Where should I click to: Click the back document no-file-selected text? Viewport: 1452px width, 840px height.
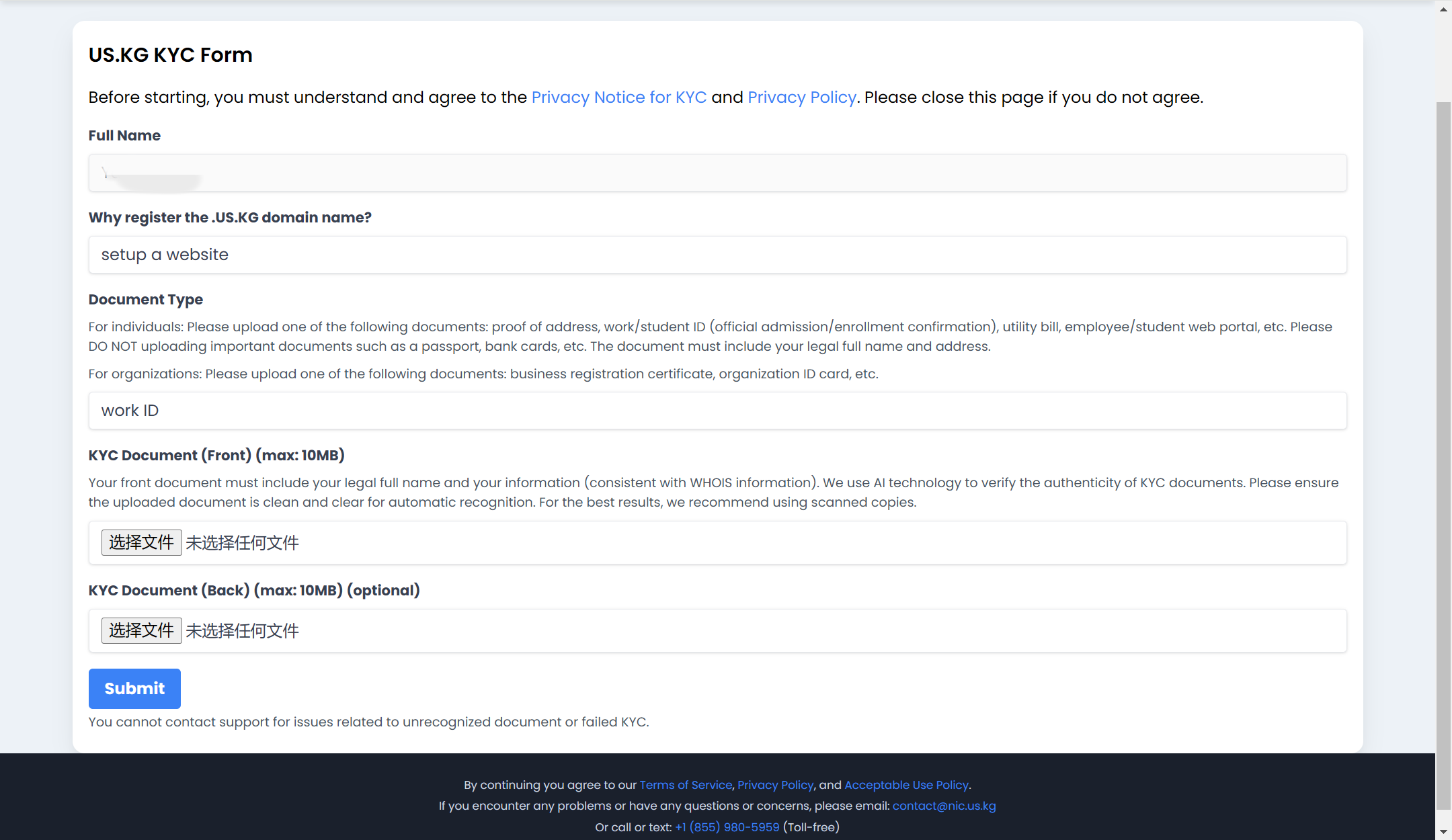242,631
